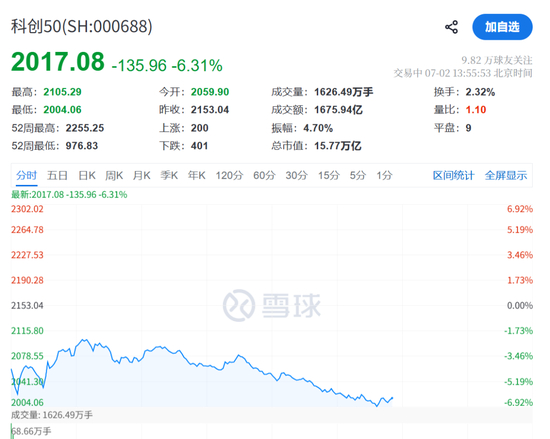
Task: Open the 日K chart tab
Action: click(87, 175)
